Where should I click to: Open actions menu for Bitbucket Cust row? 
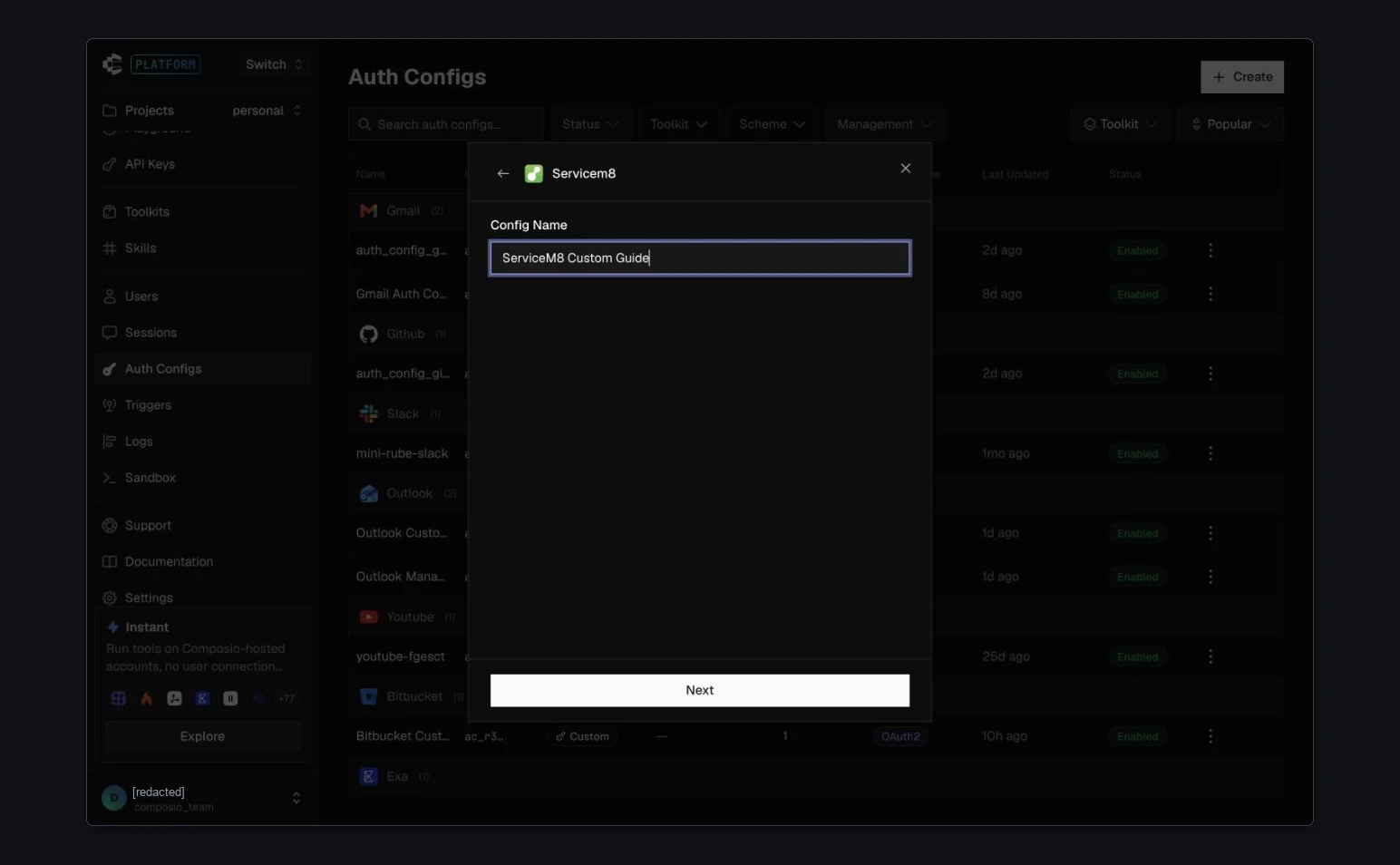pyautogui.click(x=1210, y=736)
